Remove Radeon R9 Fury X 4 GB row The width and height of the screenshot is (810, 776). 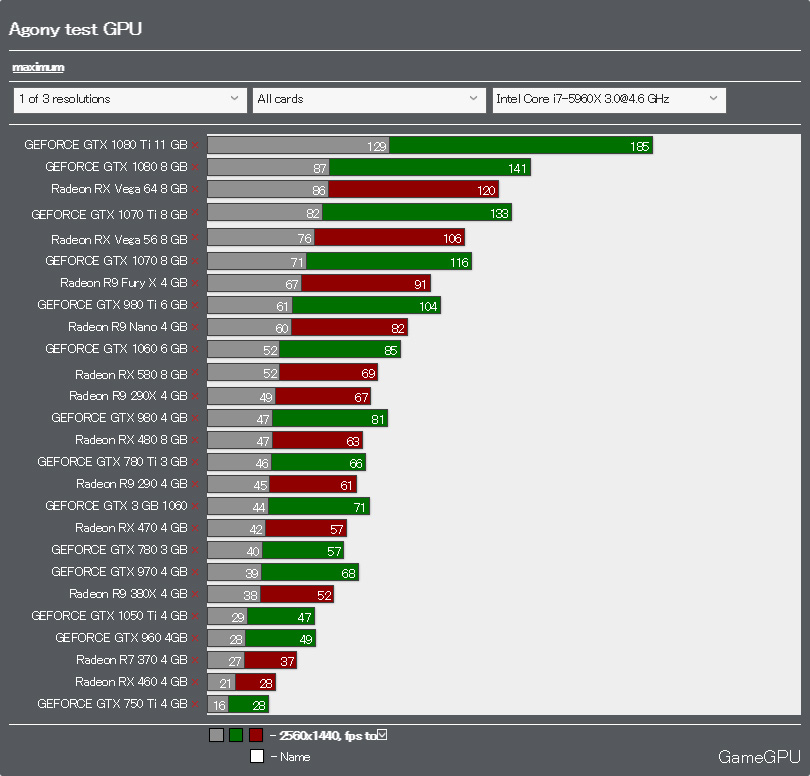pyautogui.click(x=195, y=283)
